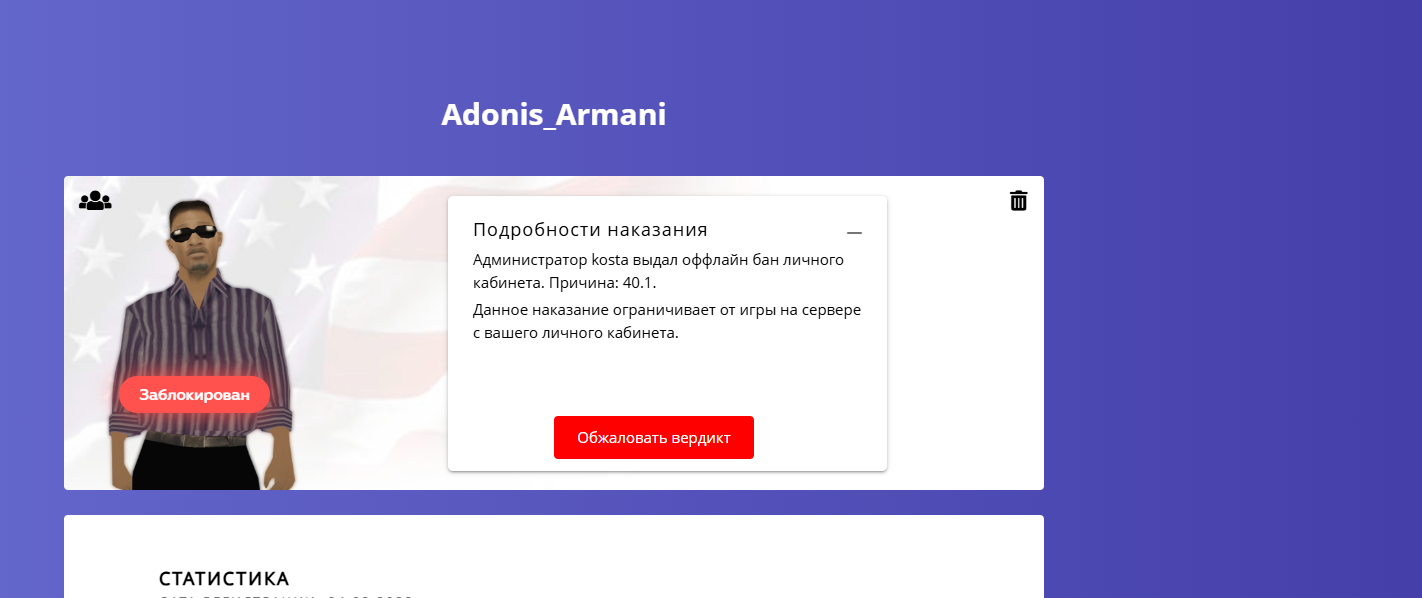1422x598 pixels.
Task: Click the group of users icon
Action: 95,201
